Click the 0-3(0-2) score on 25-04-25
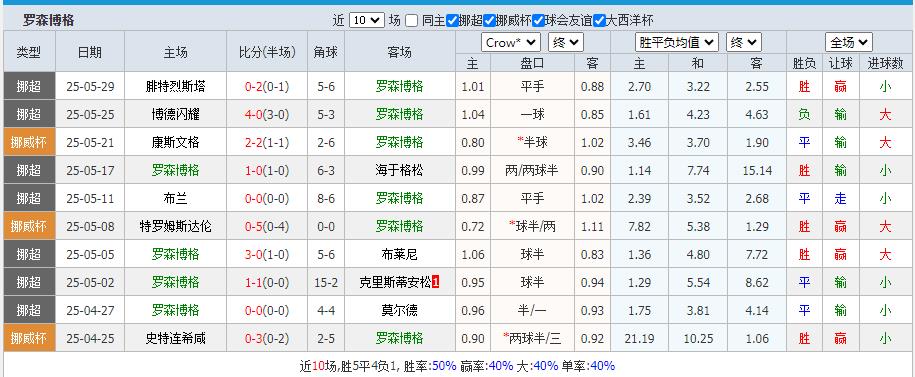This screenshot has height=377, width=915. (x=267, y=338)
